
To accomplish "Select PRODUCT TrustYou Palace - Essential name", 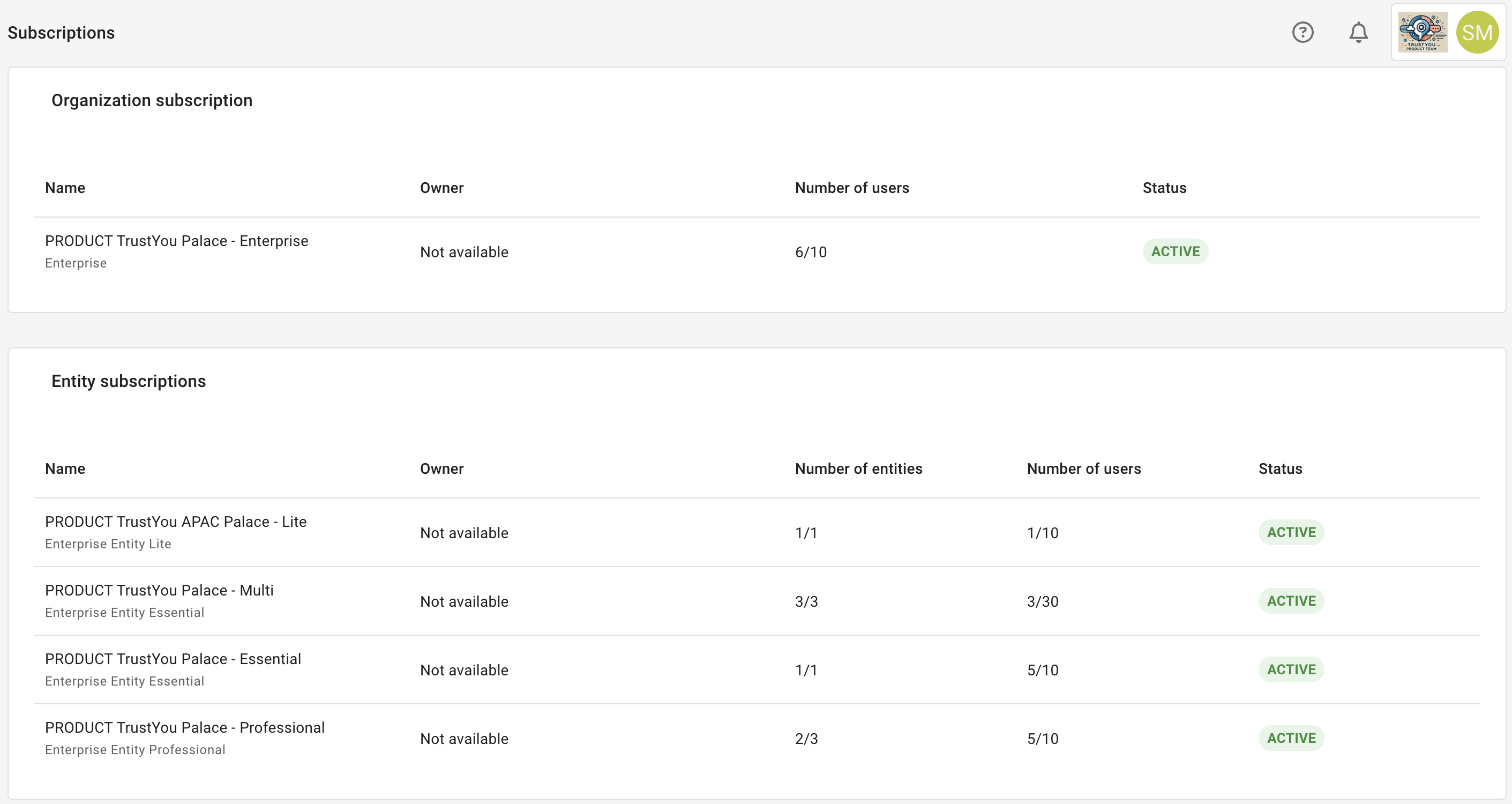I will coord(173,659).
